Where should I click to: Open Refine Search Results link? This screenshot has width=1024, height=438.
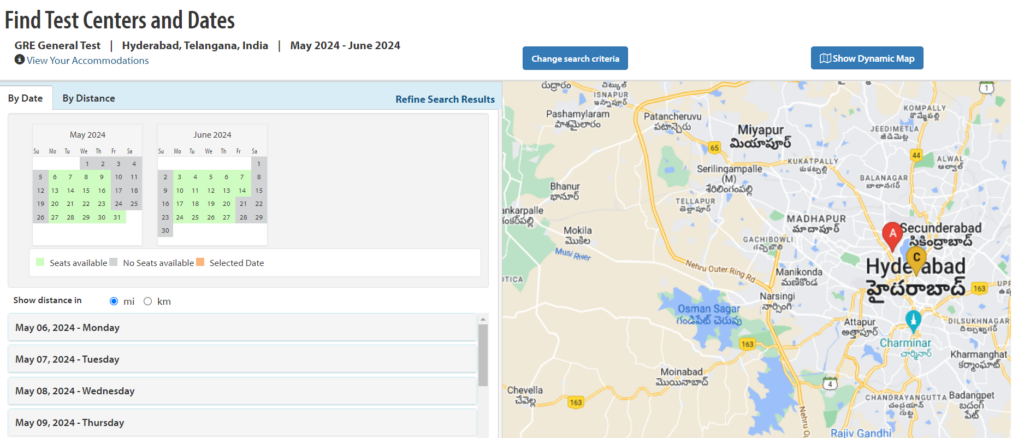click(x=445, y=100)
